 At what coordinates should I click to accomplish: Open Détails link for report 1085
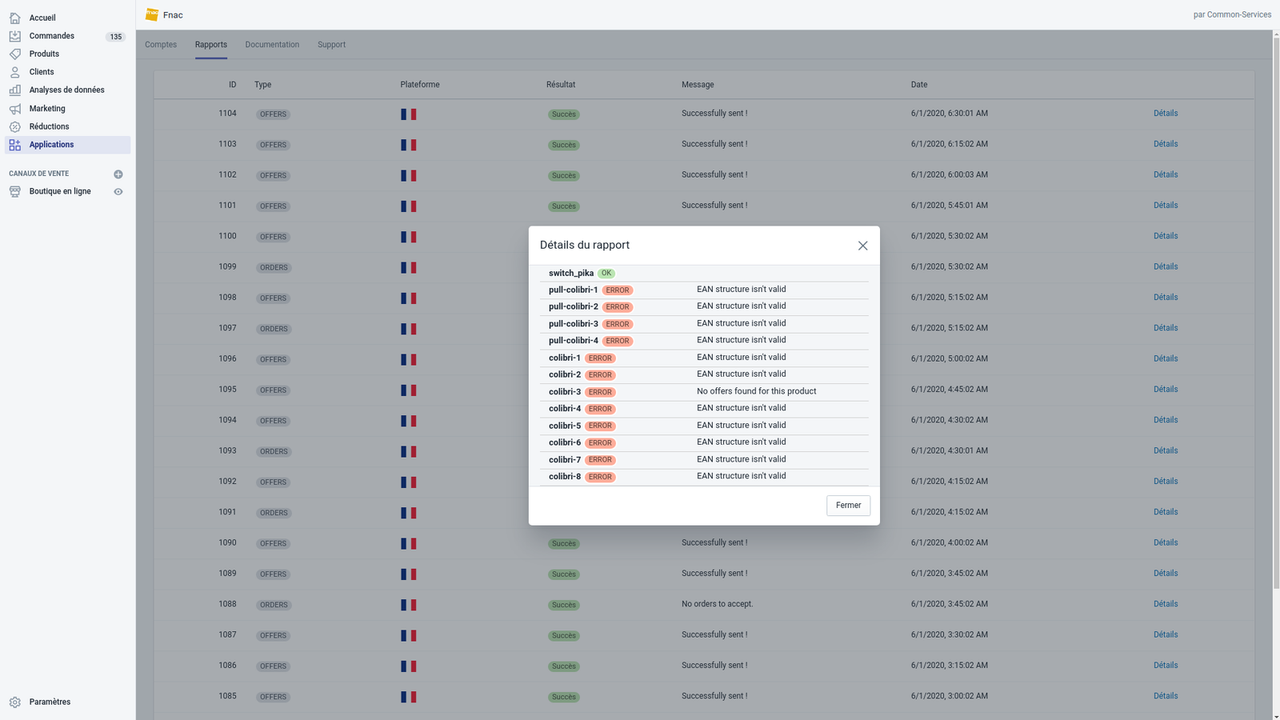point(1165,695)
